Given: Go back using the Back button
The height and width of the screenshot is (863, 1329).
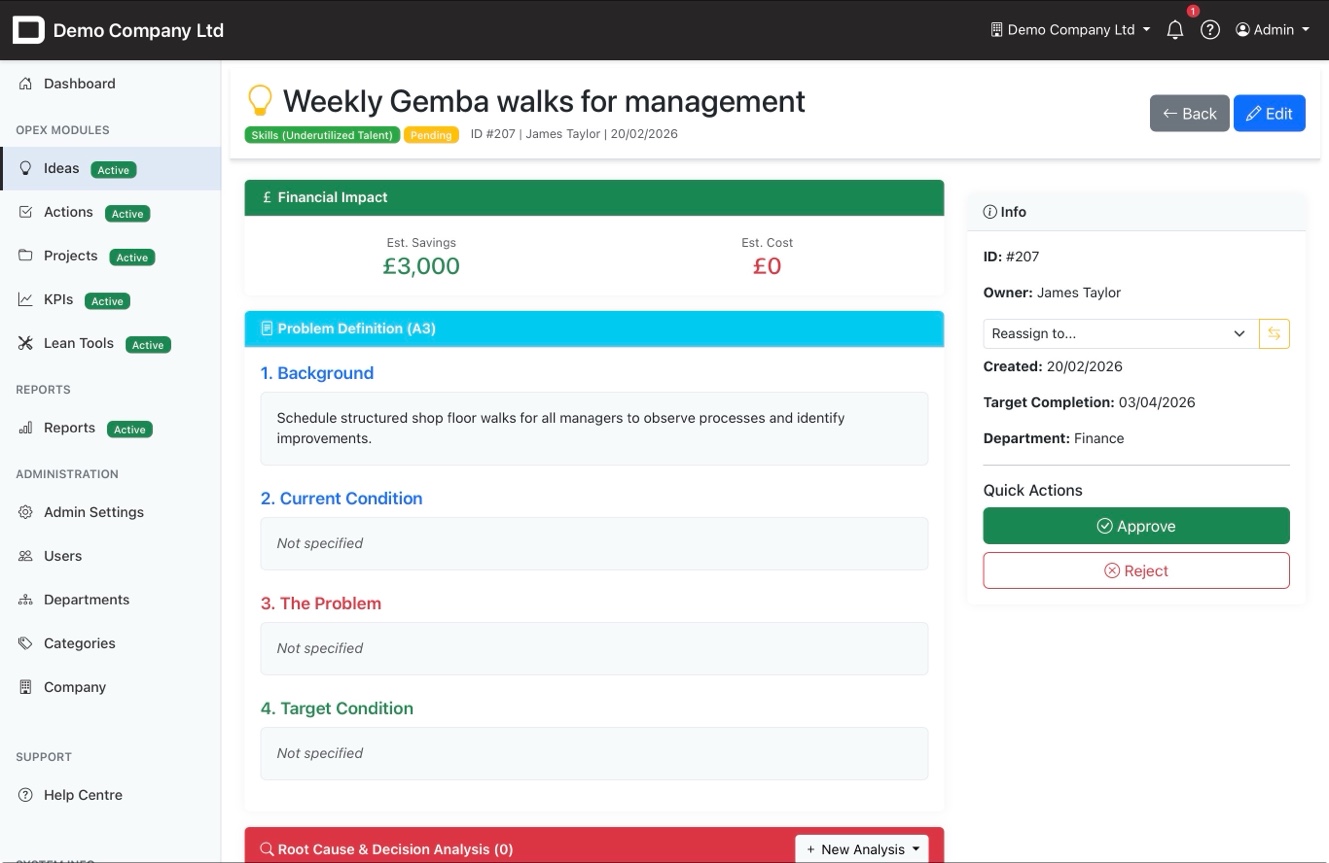Looking at the screenshot, I should [1189, 114].
